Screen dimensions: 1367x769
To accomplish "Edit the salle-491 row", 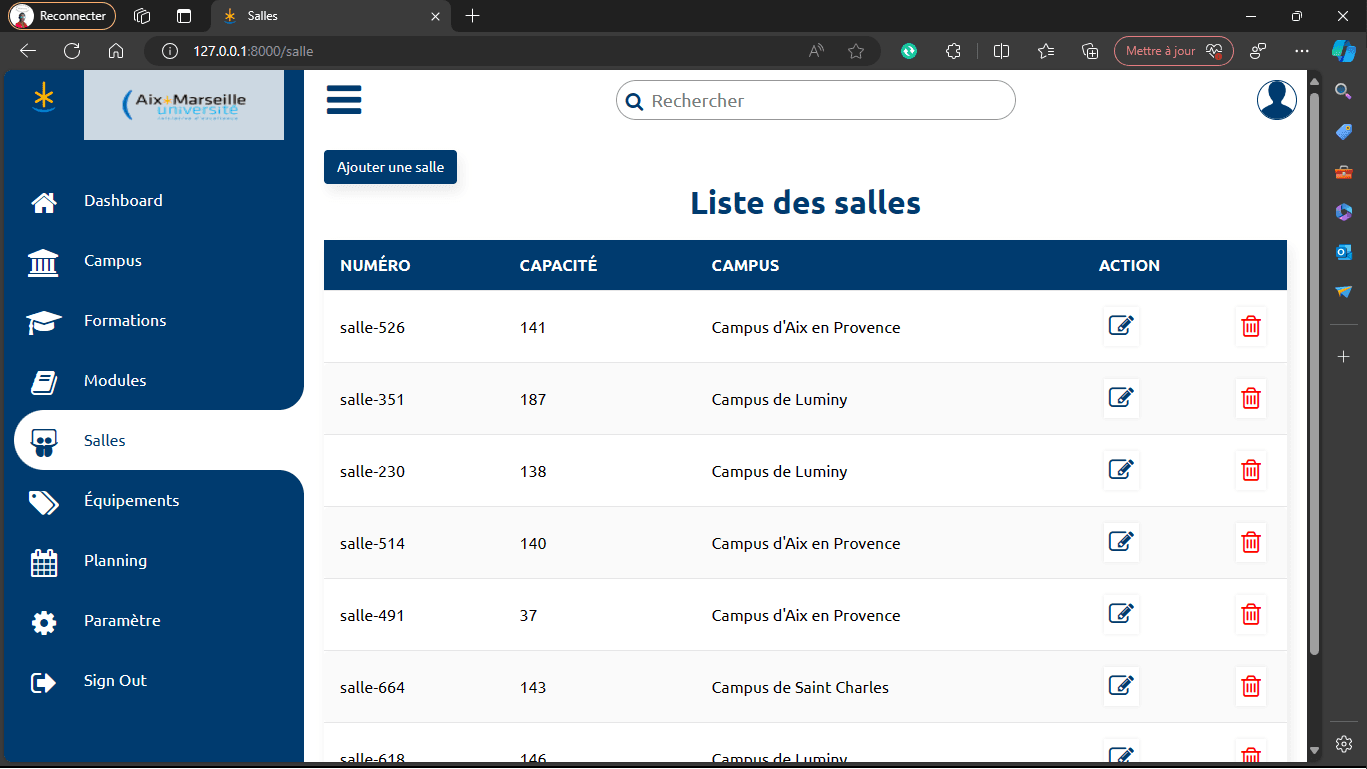I will click(x=1121, y=614).
